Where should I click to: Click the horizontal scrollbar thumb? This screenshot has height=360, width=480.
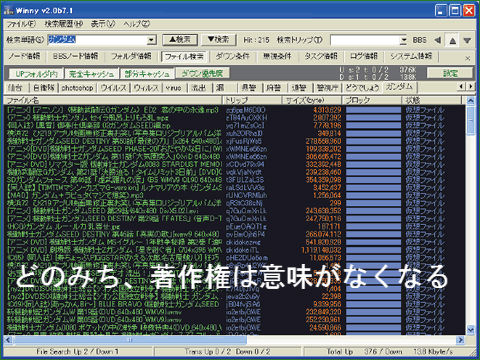tap(130, 340)
